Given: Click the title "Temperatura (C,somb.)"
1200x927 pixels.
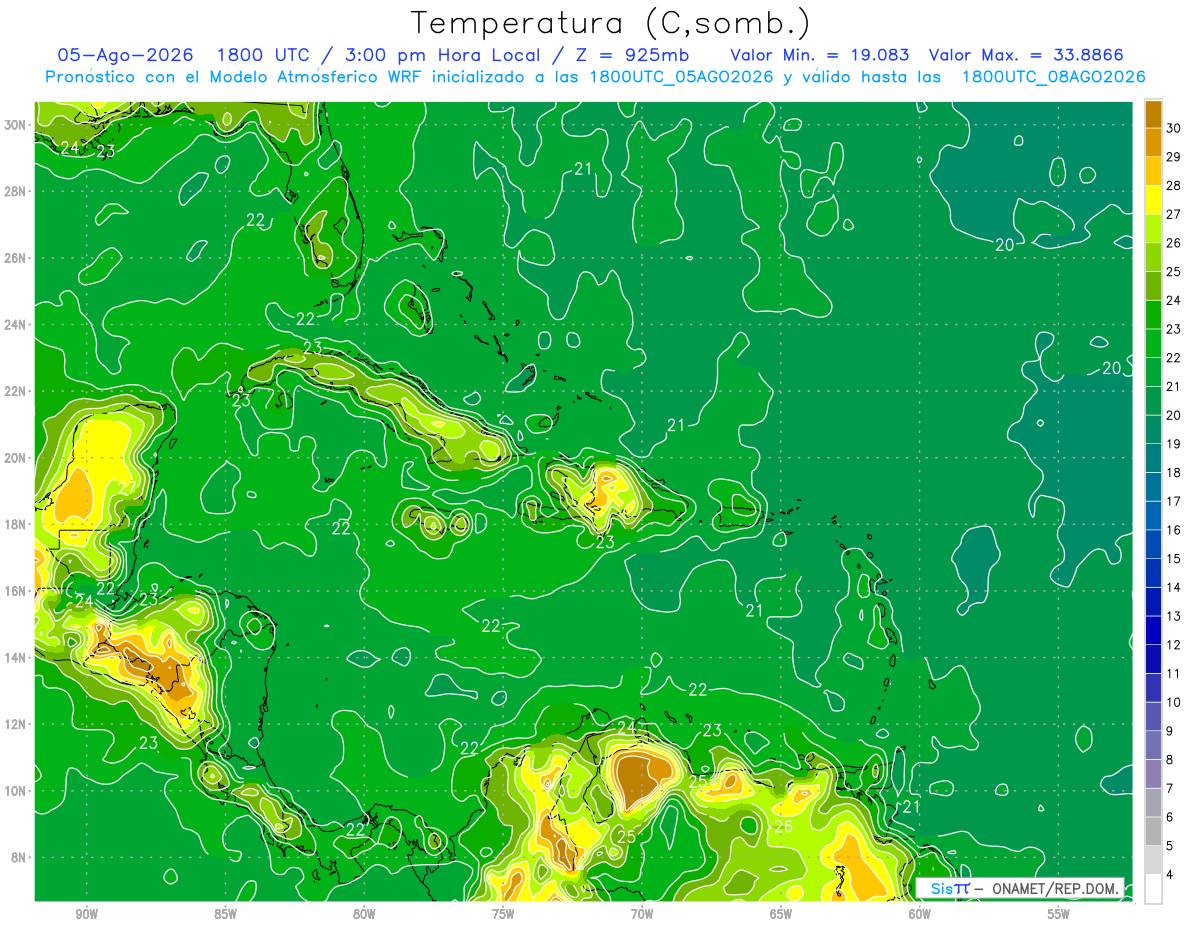Looking at the screenshot, I should click(610, 22).
